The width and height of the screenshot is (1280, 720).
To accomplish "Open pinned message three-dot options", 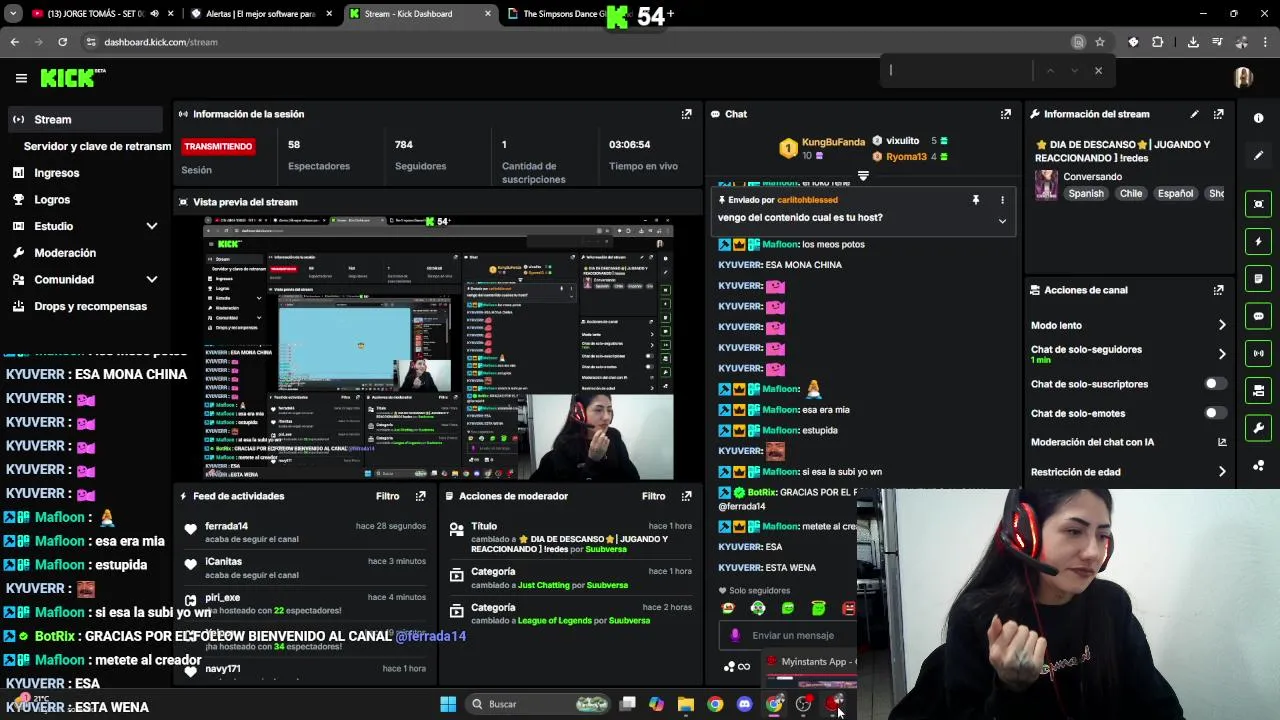I will 1002,200.
